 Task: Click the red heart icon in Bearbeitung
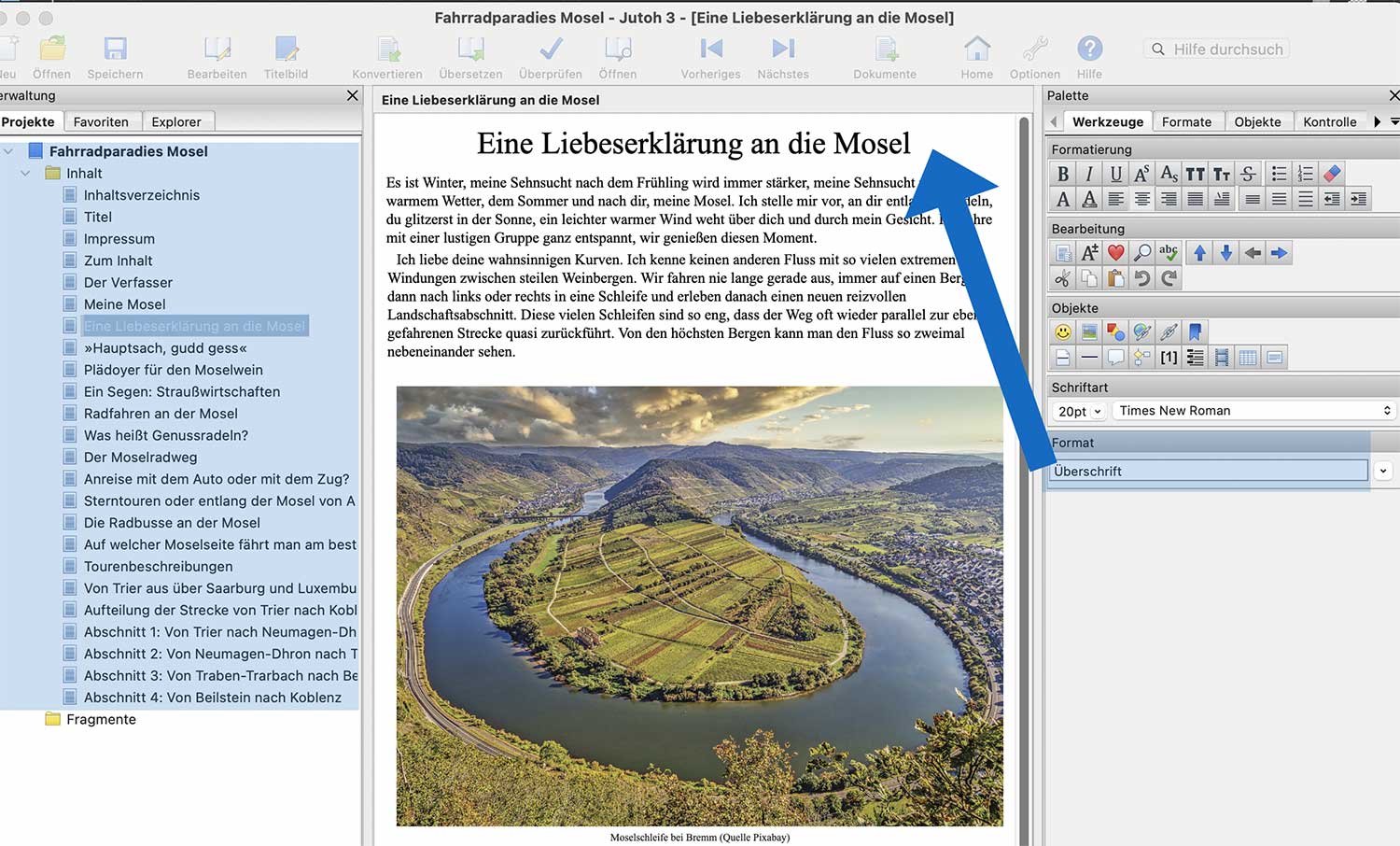[x=1115, y=253]
